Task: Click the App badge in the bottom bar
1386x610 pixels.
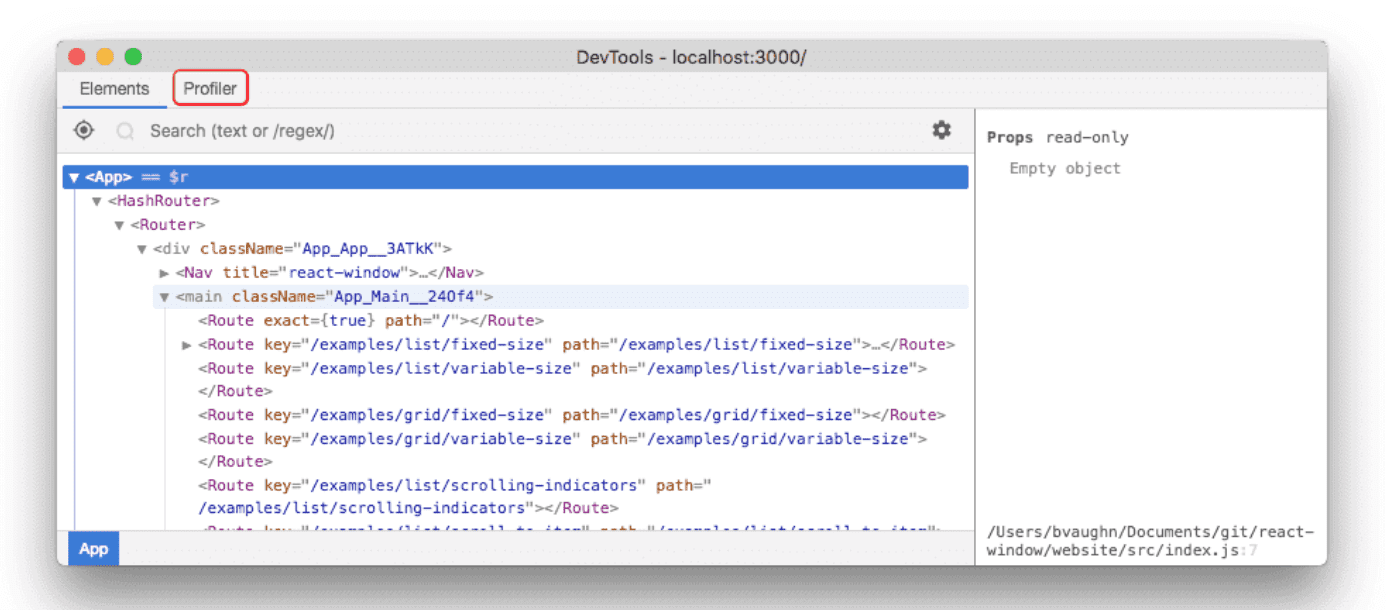Action: [x=93, y=548]
